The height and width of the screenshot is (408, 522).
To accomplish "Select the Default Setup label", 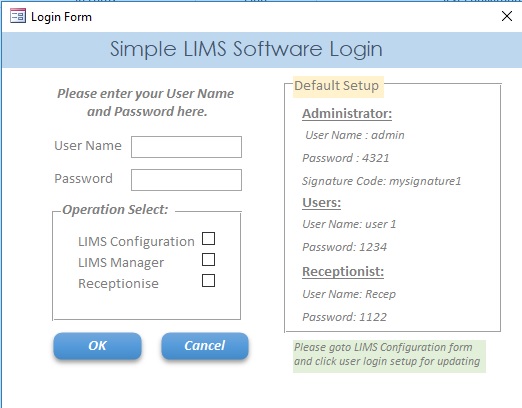I will click(338, 86).
